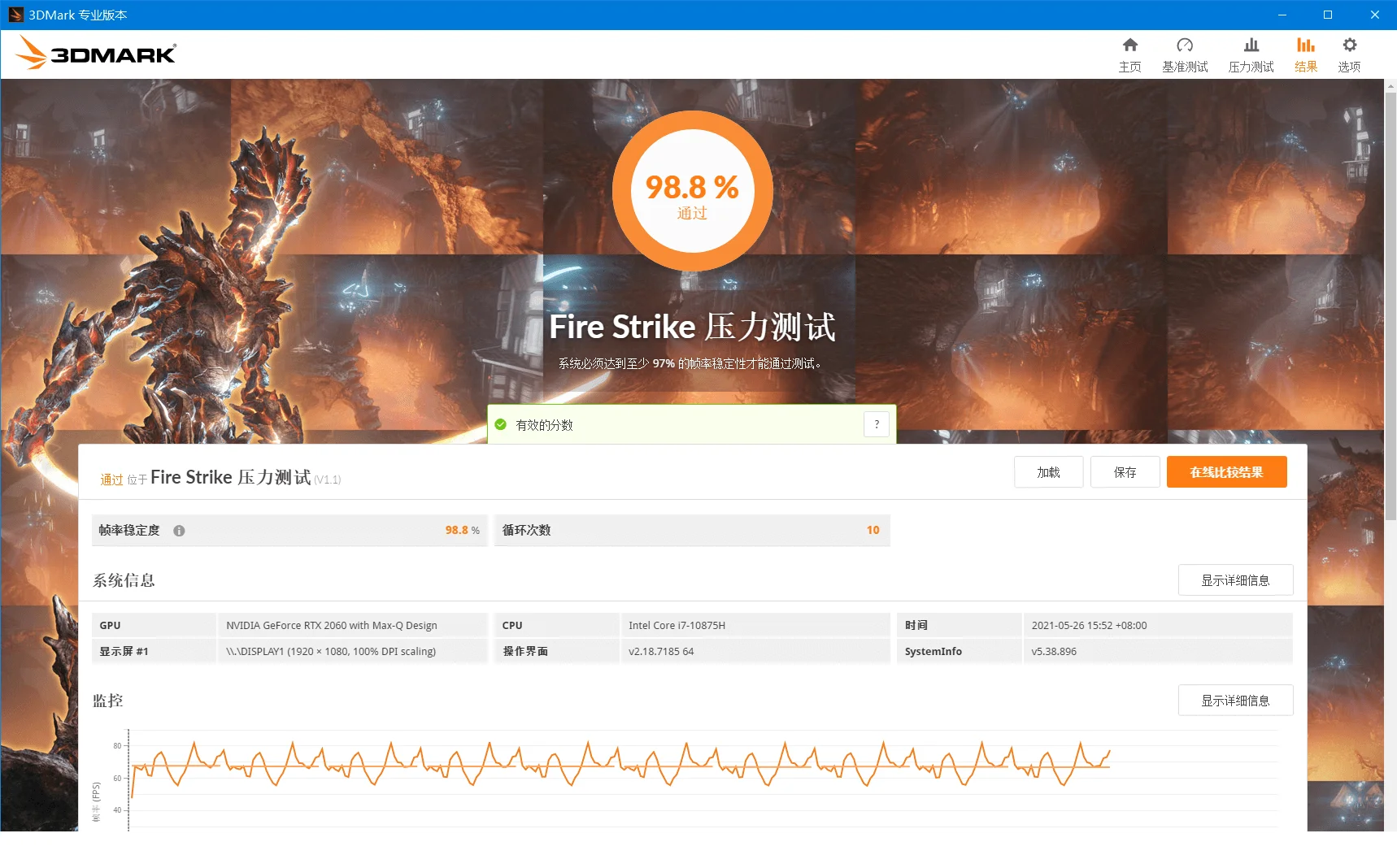Click the 保存 button
Viewport: 1397px width, 868px height.
point(1125,471)
